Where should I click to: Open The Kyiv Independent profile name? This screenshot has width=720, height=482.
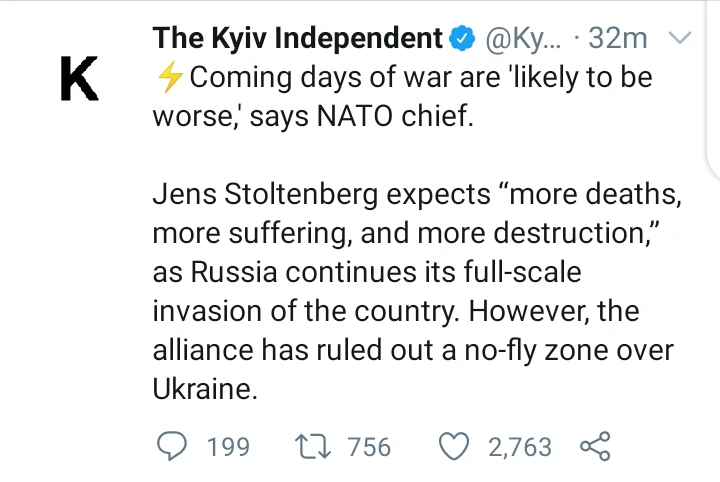pyautogui.click(x=297, y=39)
